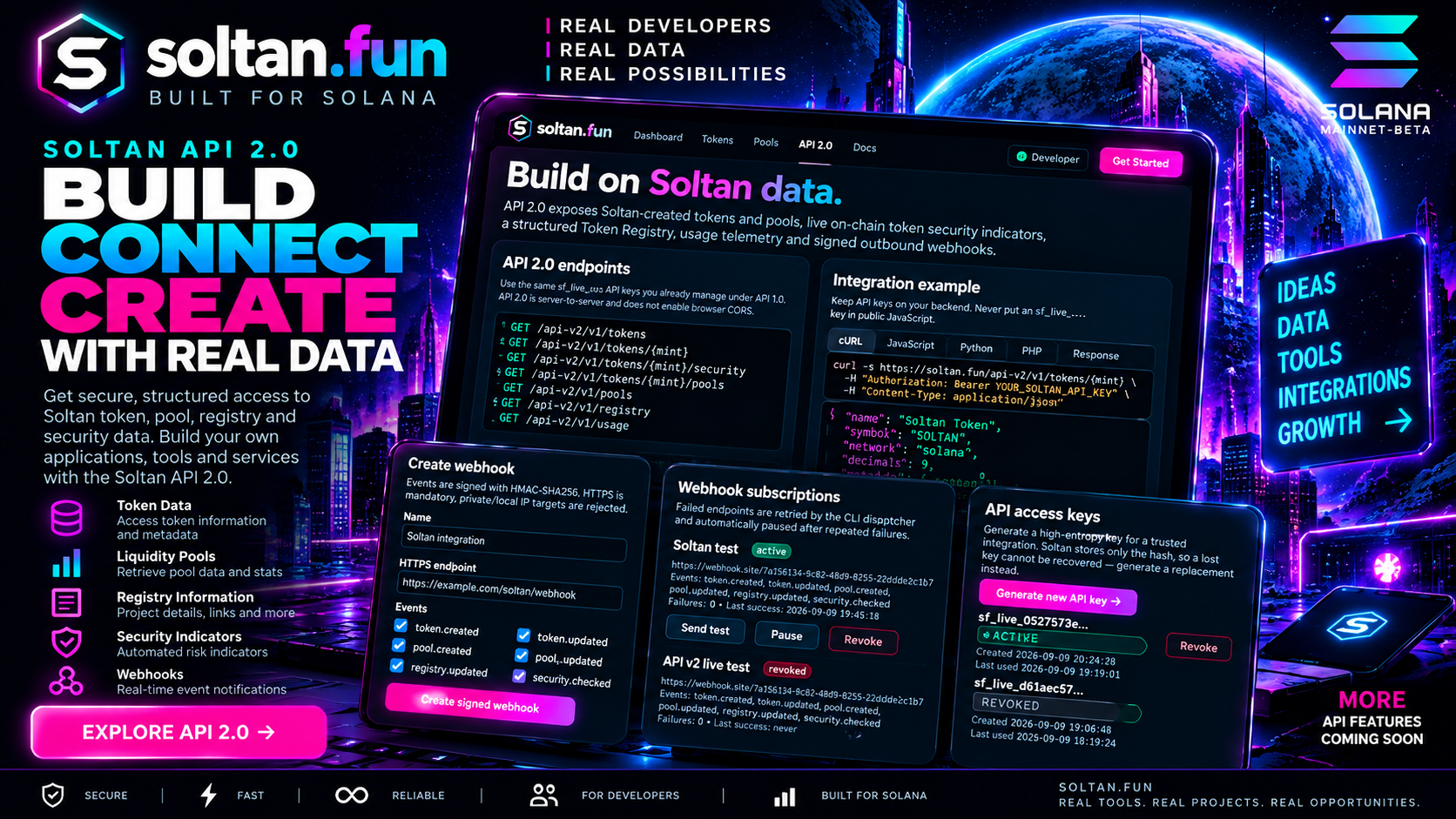Viewport: 1456px width, 819px height.
Task: Click the "Webhook subscriptions" heading
Action: click(x=758, y=492)
